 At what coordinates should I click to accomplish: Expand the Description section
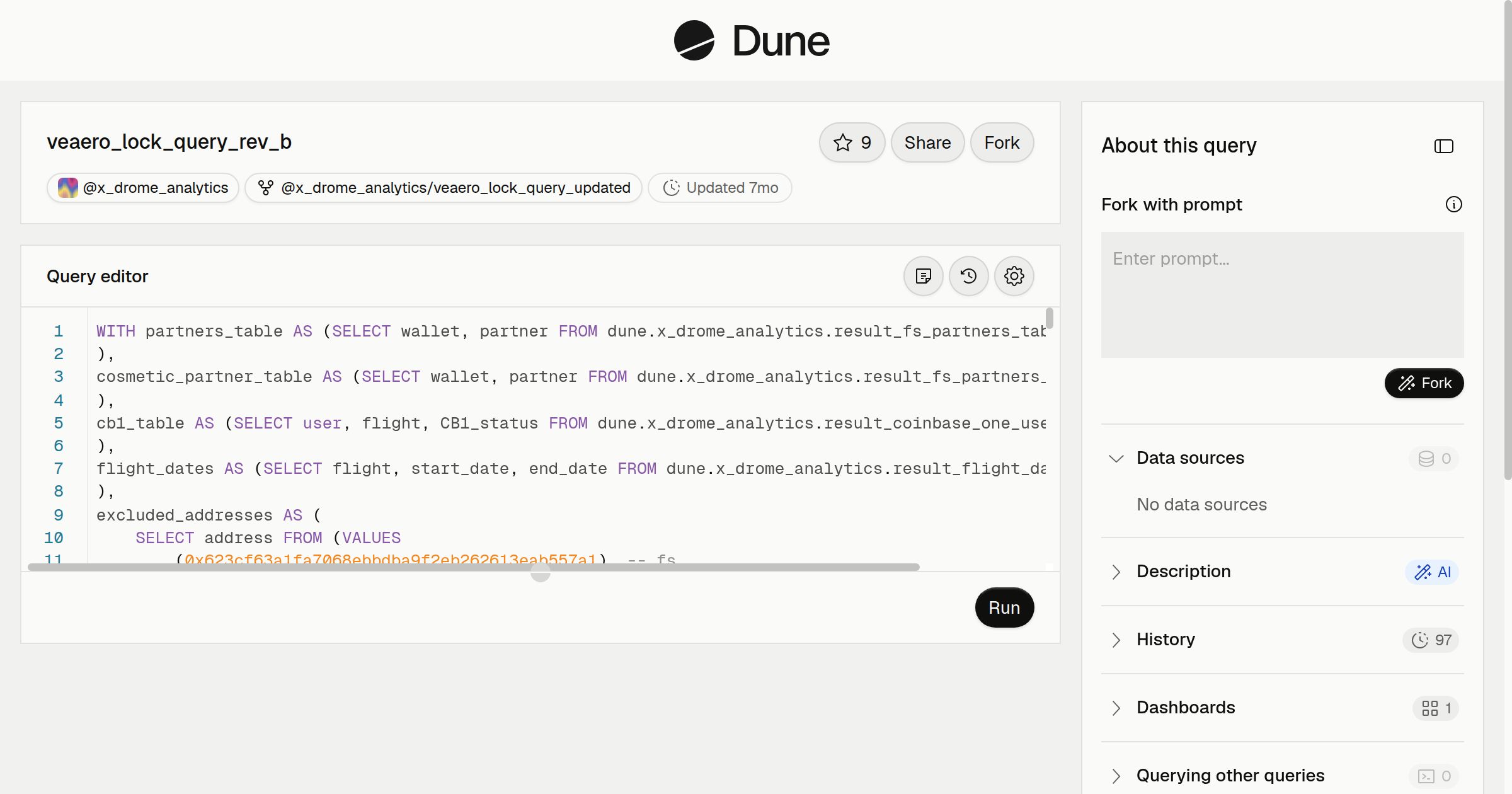click(x=1116, y=572)
